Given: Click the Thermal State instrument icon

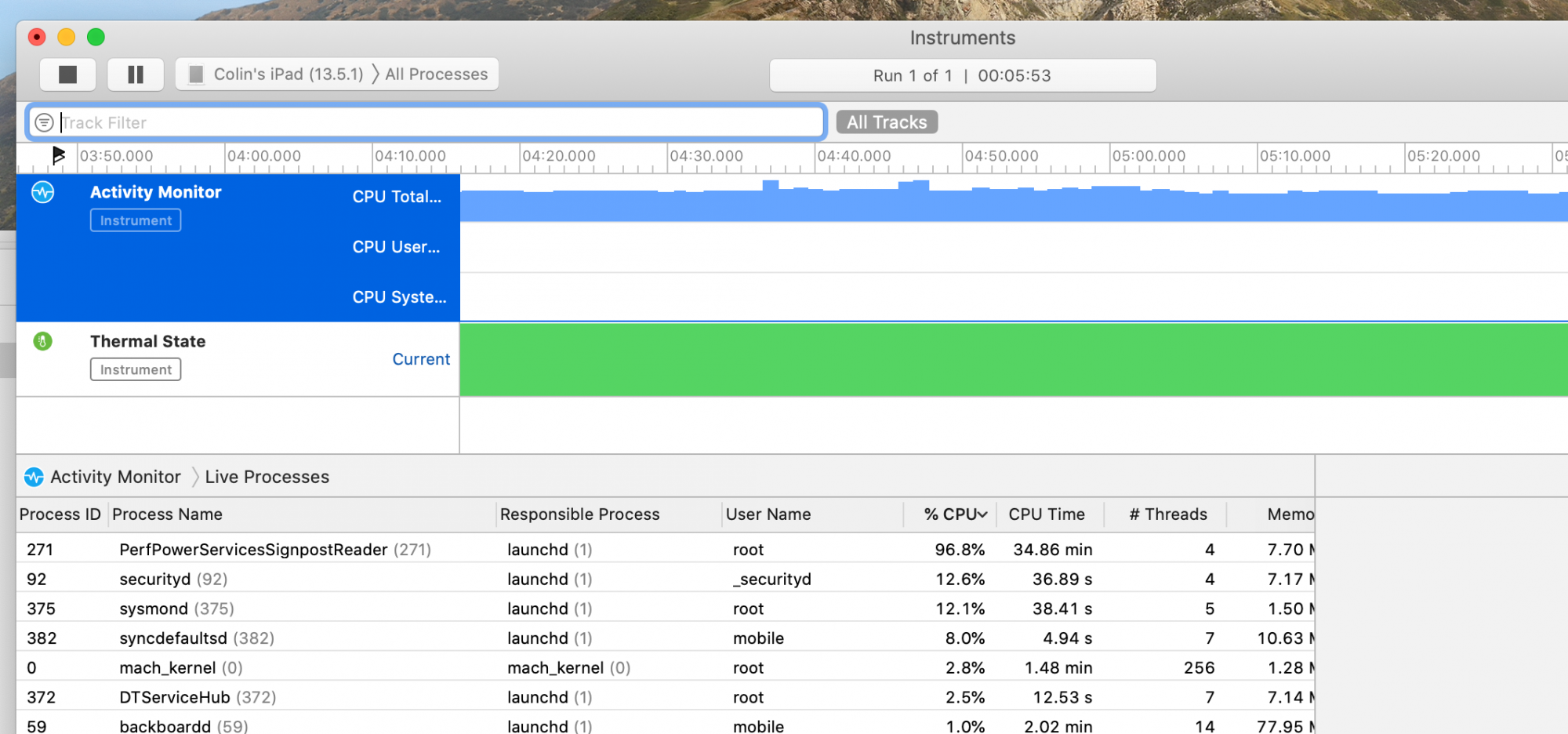Looking at the screenshot, I should click(x=43, y=341).
